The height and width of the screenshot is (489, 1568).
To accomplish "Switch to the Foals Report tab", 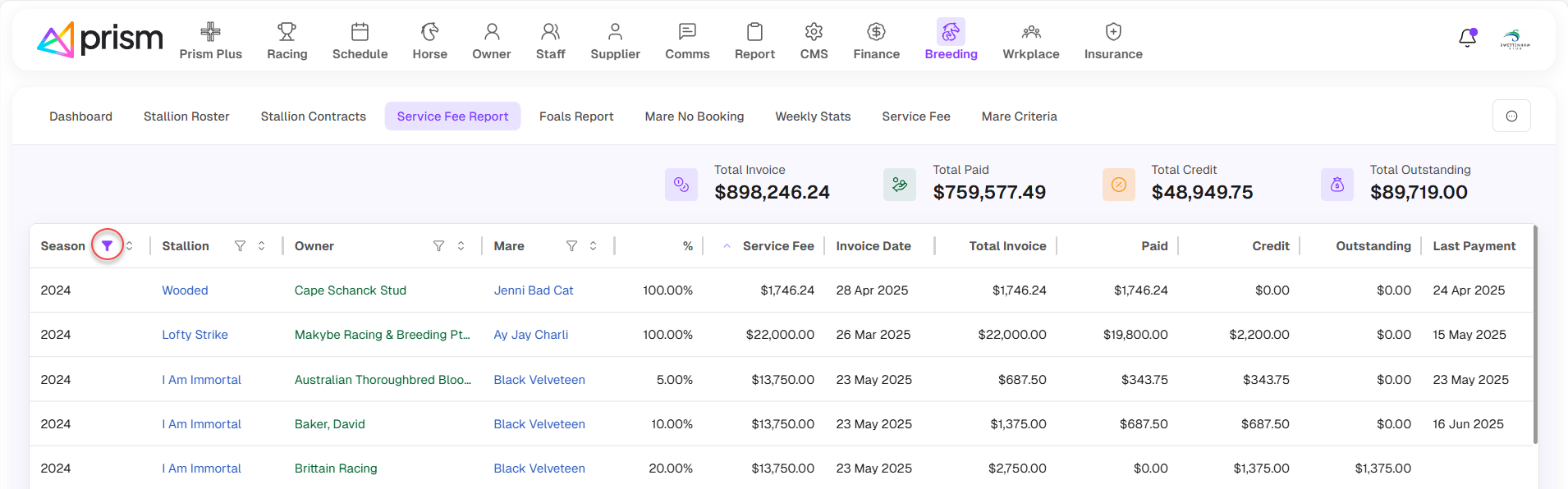I will click(575, 117).
